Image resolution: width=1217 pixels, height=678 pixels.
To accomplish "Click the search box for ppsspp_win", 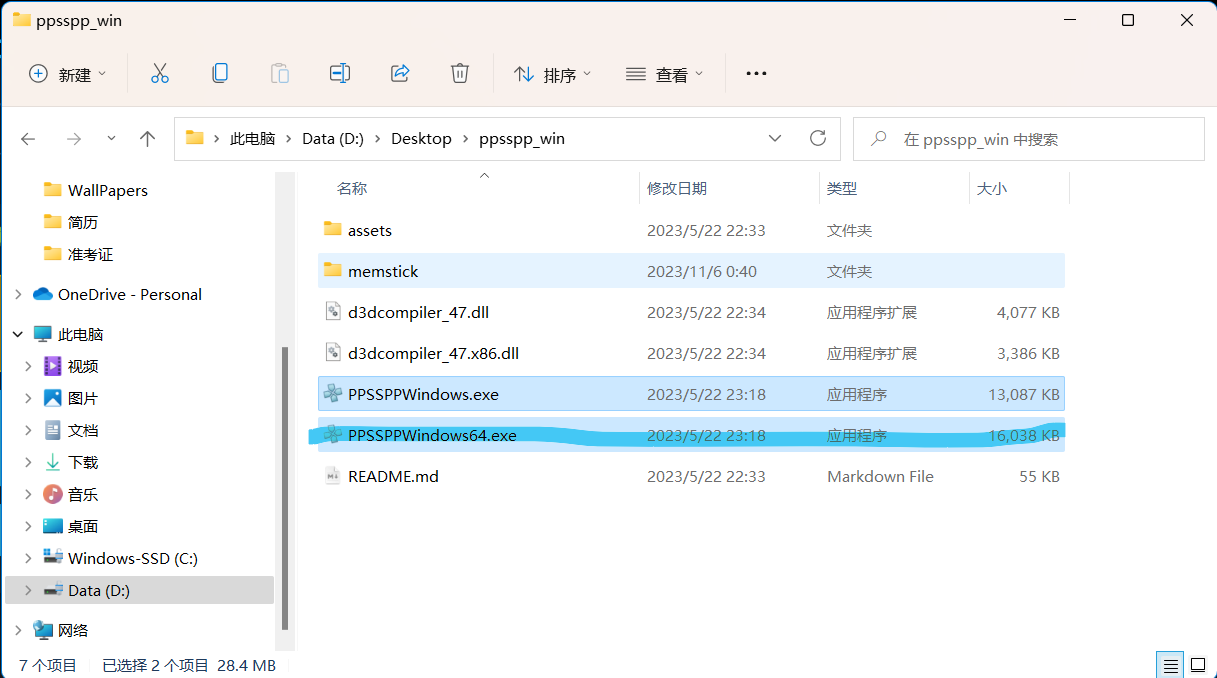I will click(1029, 139).
